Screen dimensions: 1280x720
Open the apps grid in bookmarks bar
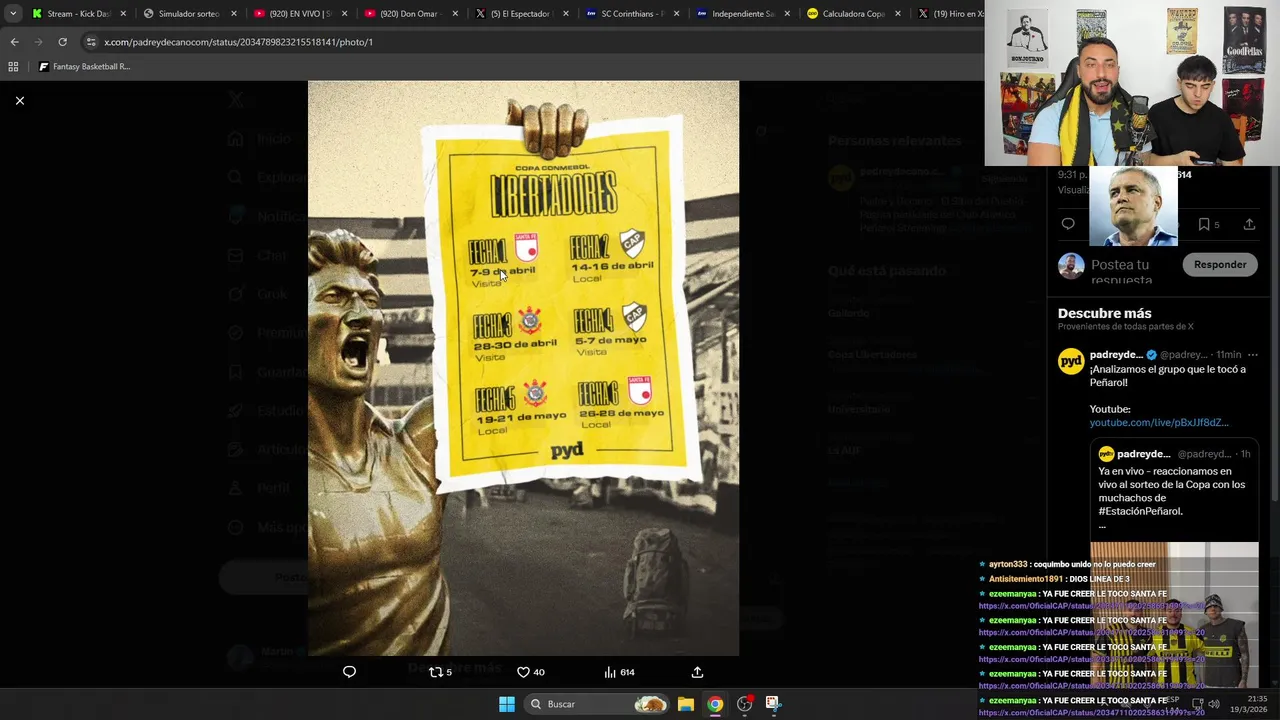point(13,67)
